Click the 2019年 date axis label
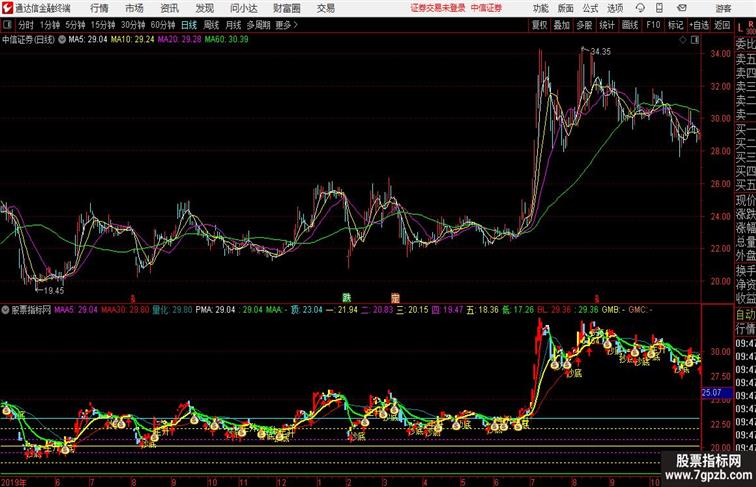756x487 pixels. [14, 482]
